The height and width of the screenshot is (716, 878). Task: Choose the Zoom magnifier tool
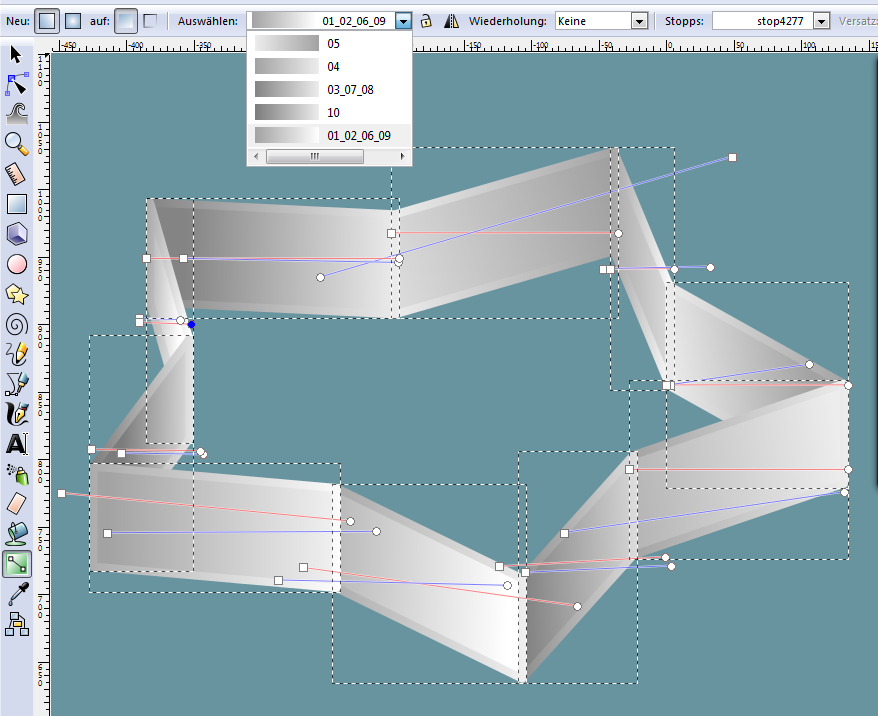click(x=16, y=143)
